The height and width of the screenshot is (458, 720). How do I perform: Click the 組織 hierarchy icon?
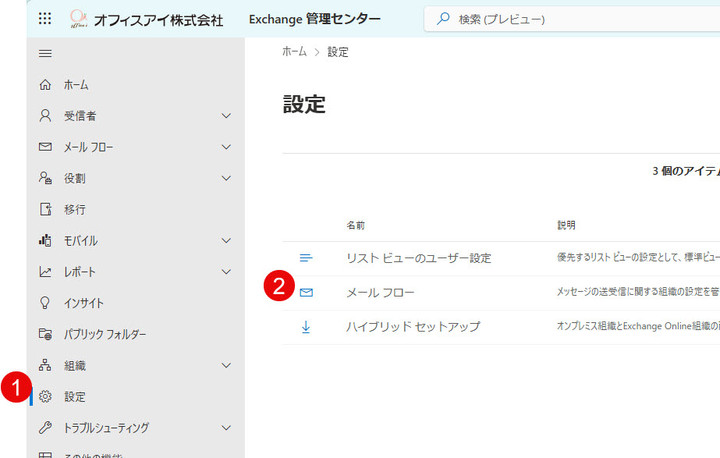(x=45, y=366)
